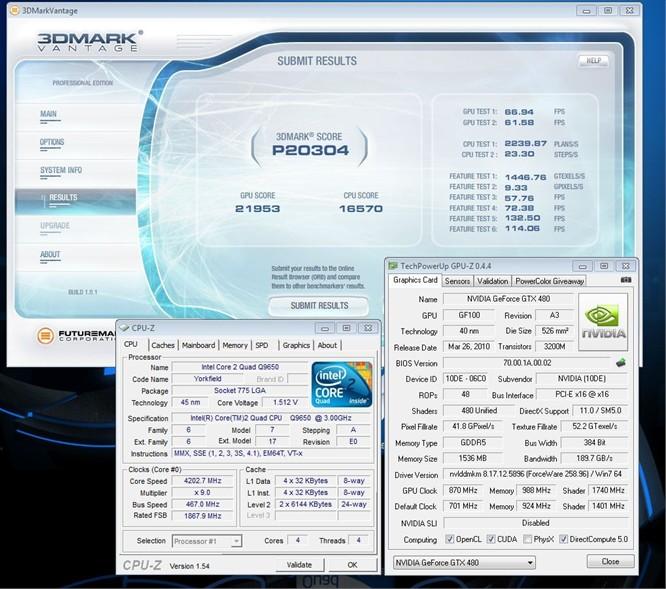This screenshot has width=666, height=589.
Task: Toggle the DirectCompute 5.0 checkbox
Action: 563,539
